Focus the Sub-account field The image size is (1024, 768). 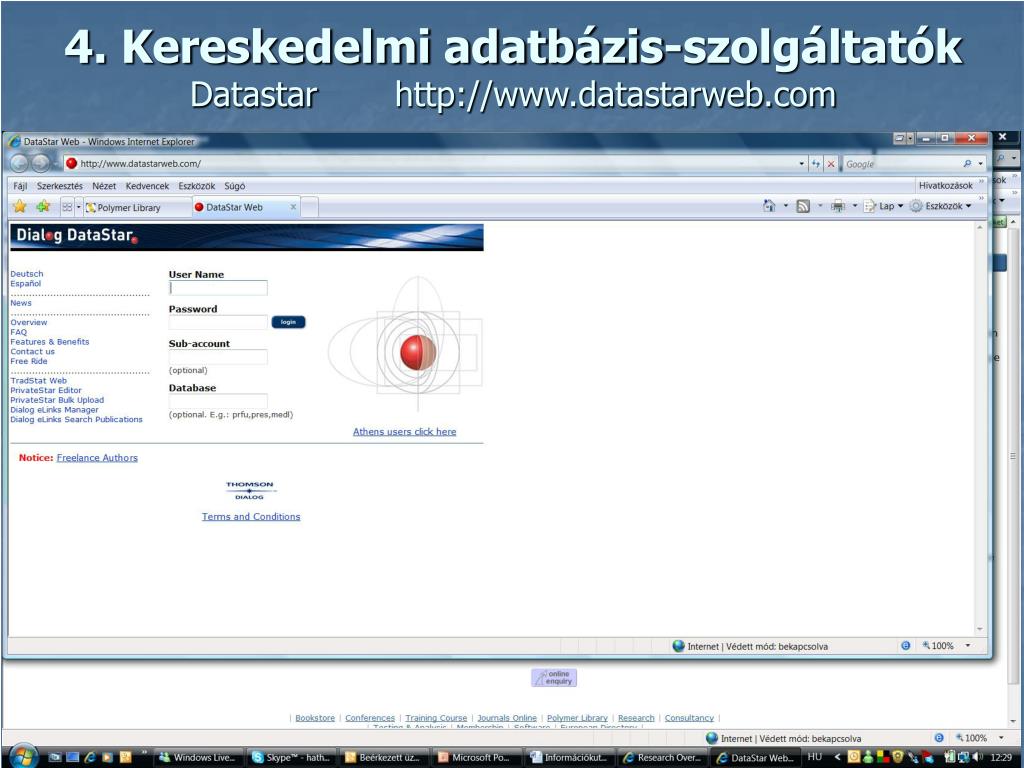(x=218, y=357)
